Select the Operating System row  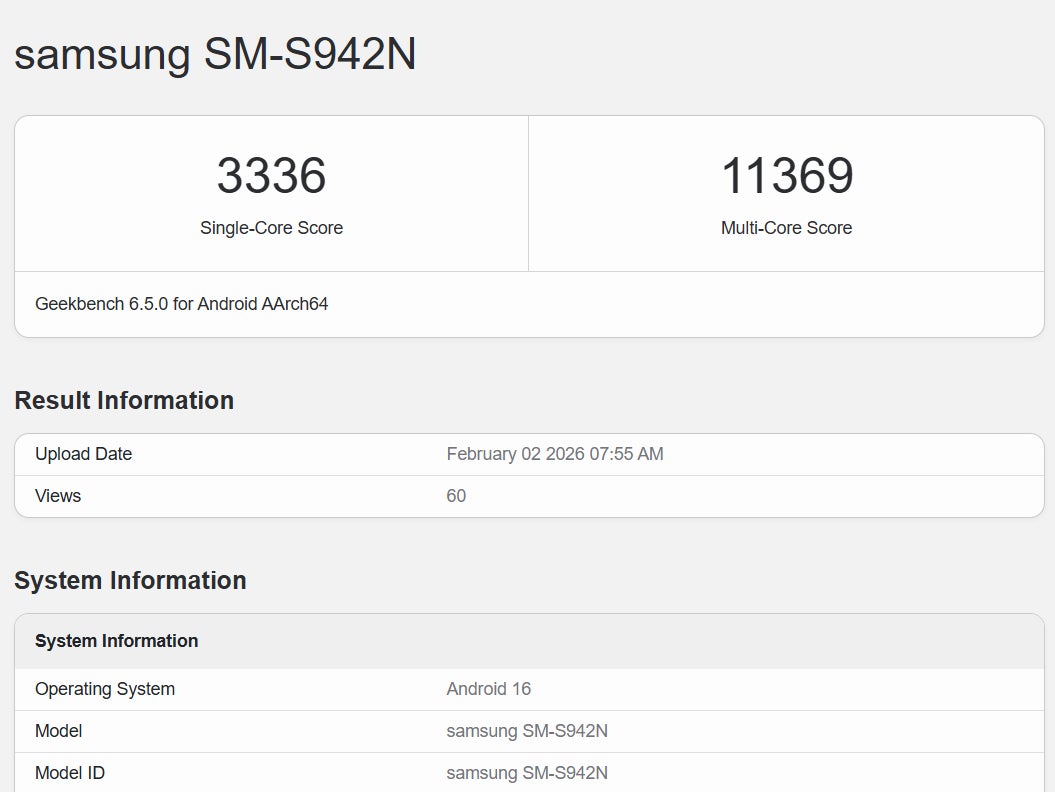pos(104,689)
